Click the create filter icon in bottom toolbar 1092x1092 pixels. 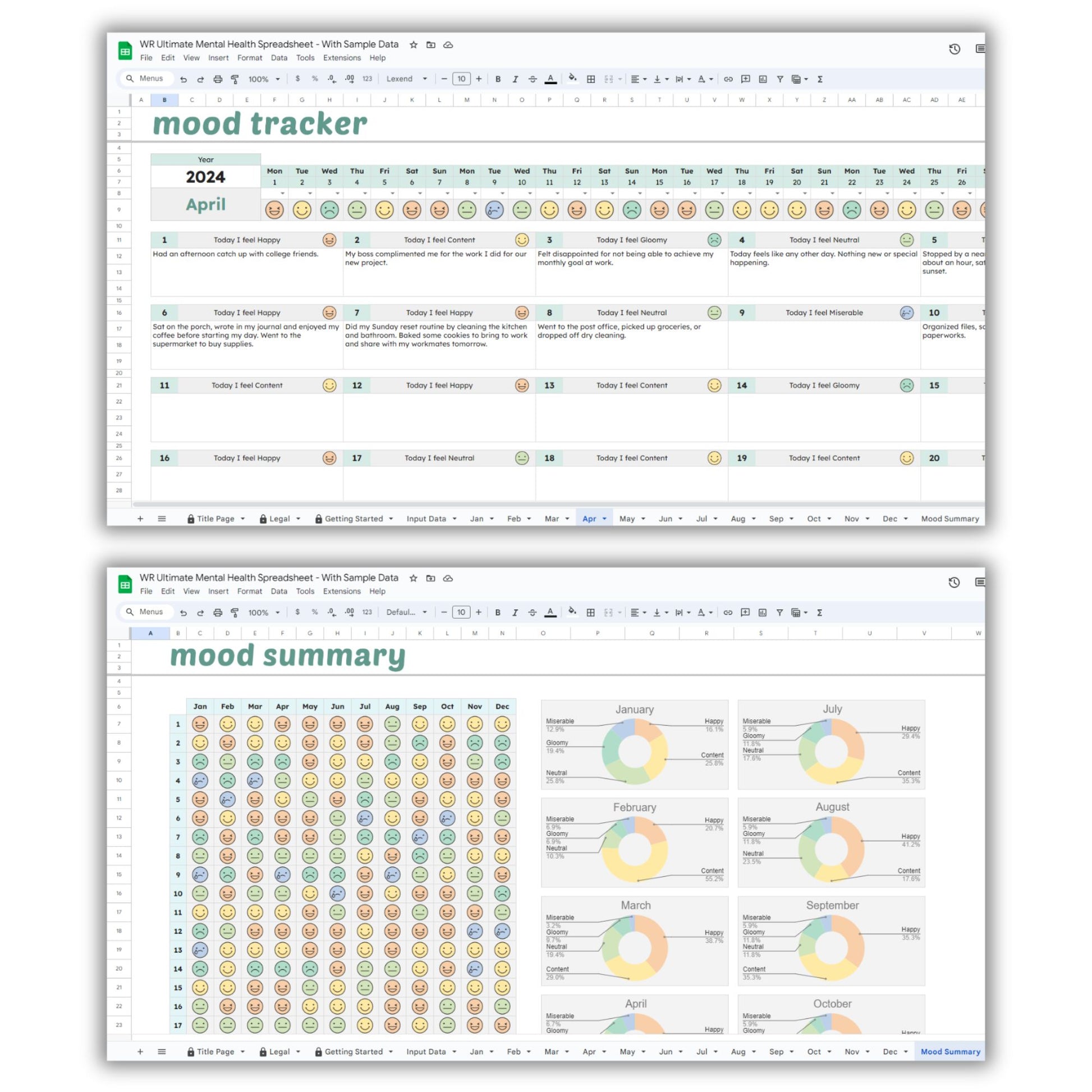[x=779, y=612]
